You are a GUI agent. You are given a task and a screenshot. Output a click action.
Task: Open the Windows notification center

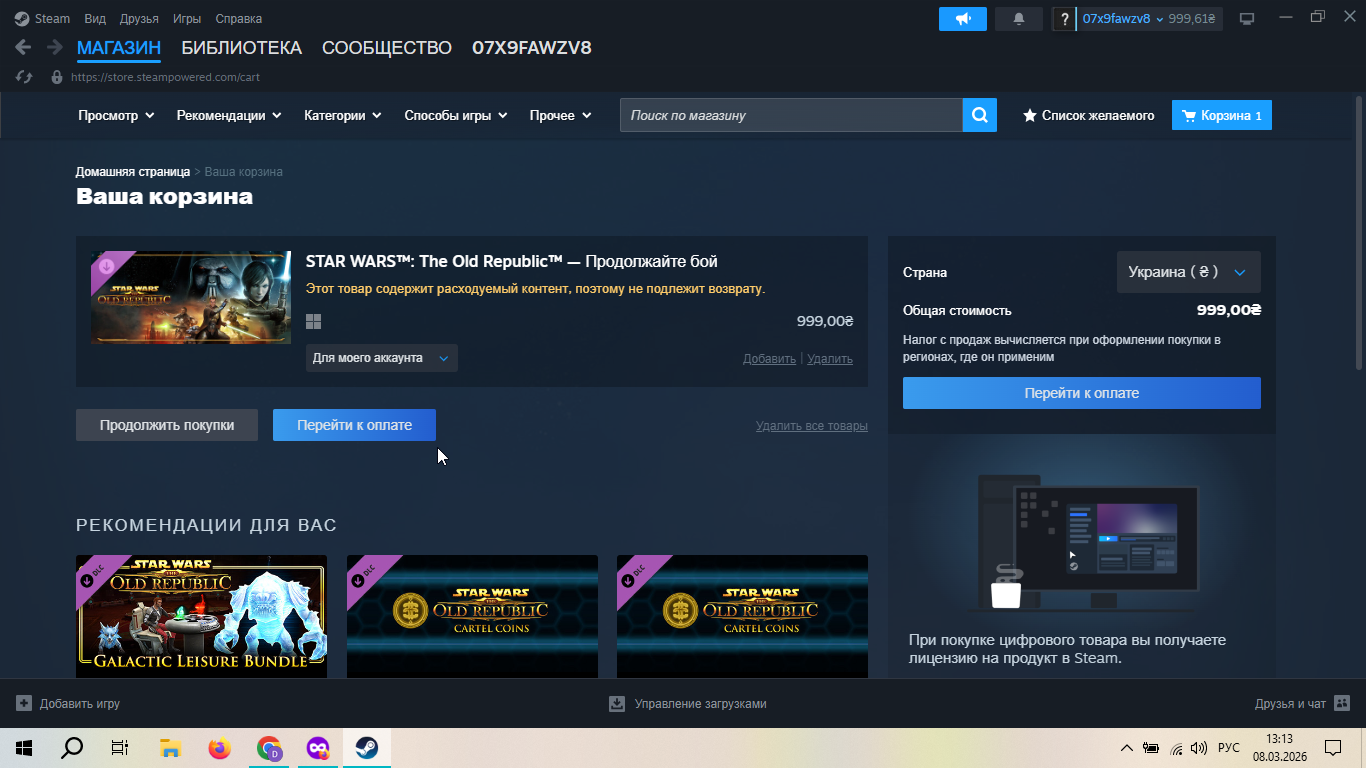coord(1332,748)
